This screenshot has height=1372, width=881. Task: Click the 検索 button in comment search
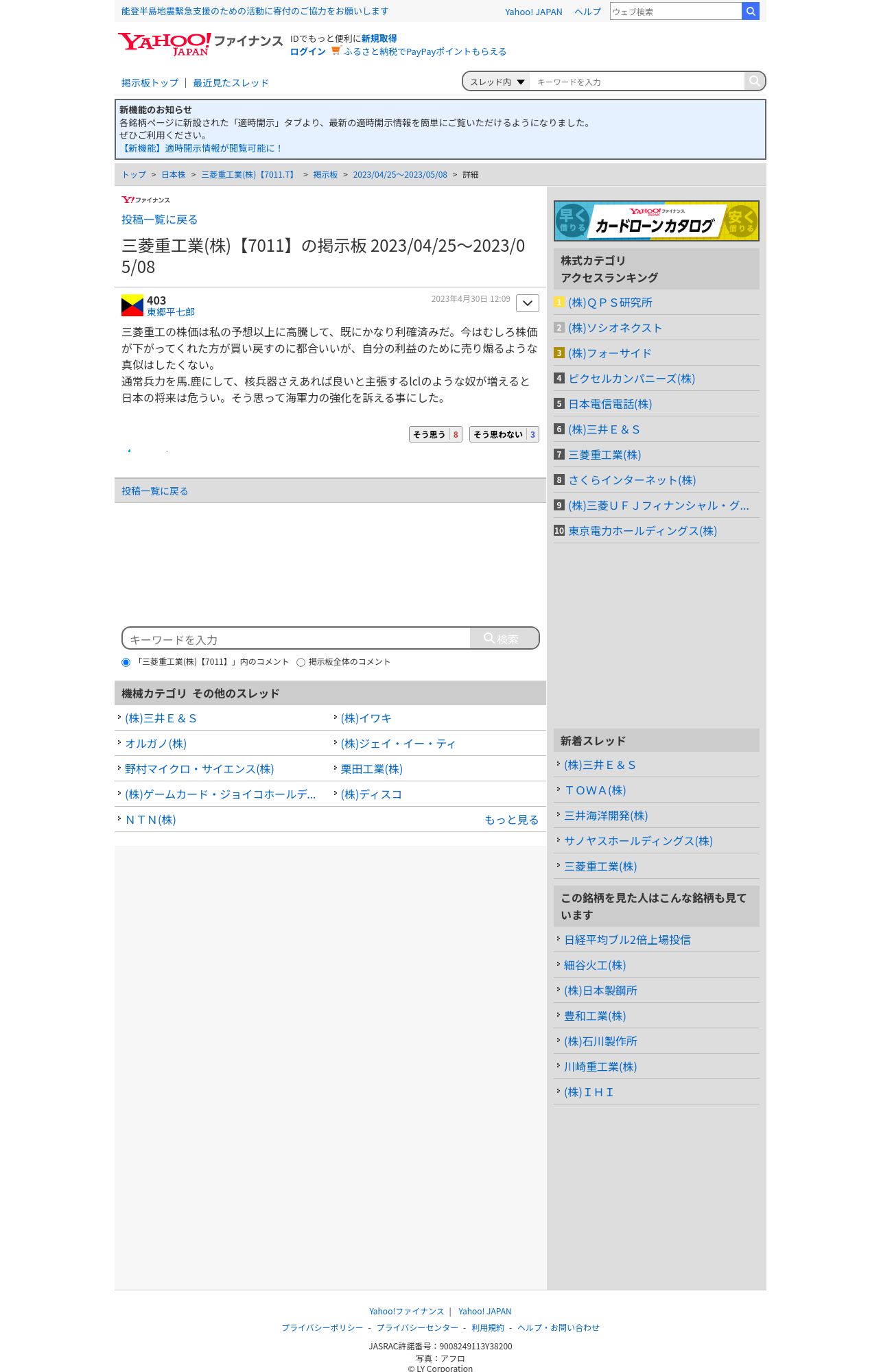[x=504, y=638]
